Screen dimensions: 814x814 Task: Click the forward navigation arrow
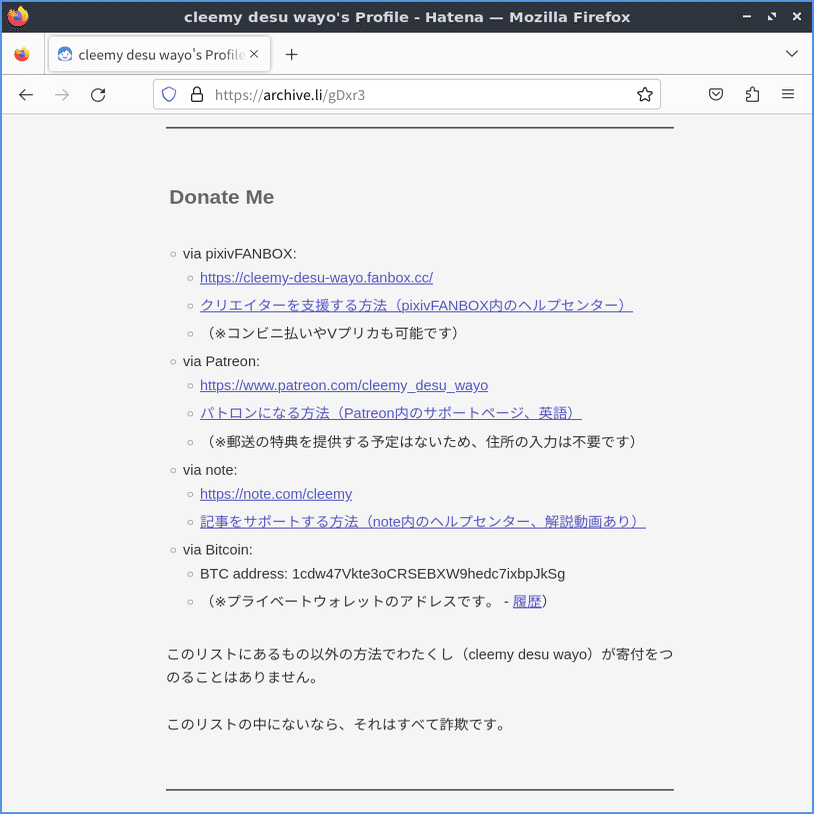click(x=62, y=94)
